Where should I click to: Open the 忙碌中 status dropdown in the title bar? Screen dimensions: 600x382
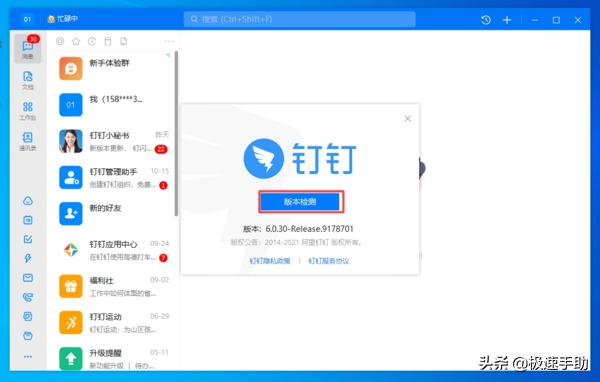coord(63,19)
